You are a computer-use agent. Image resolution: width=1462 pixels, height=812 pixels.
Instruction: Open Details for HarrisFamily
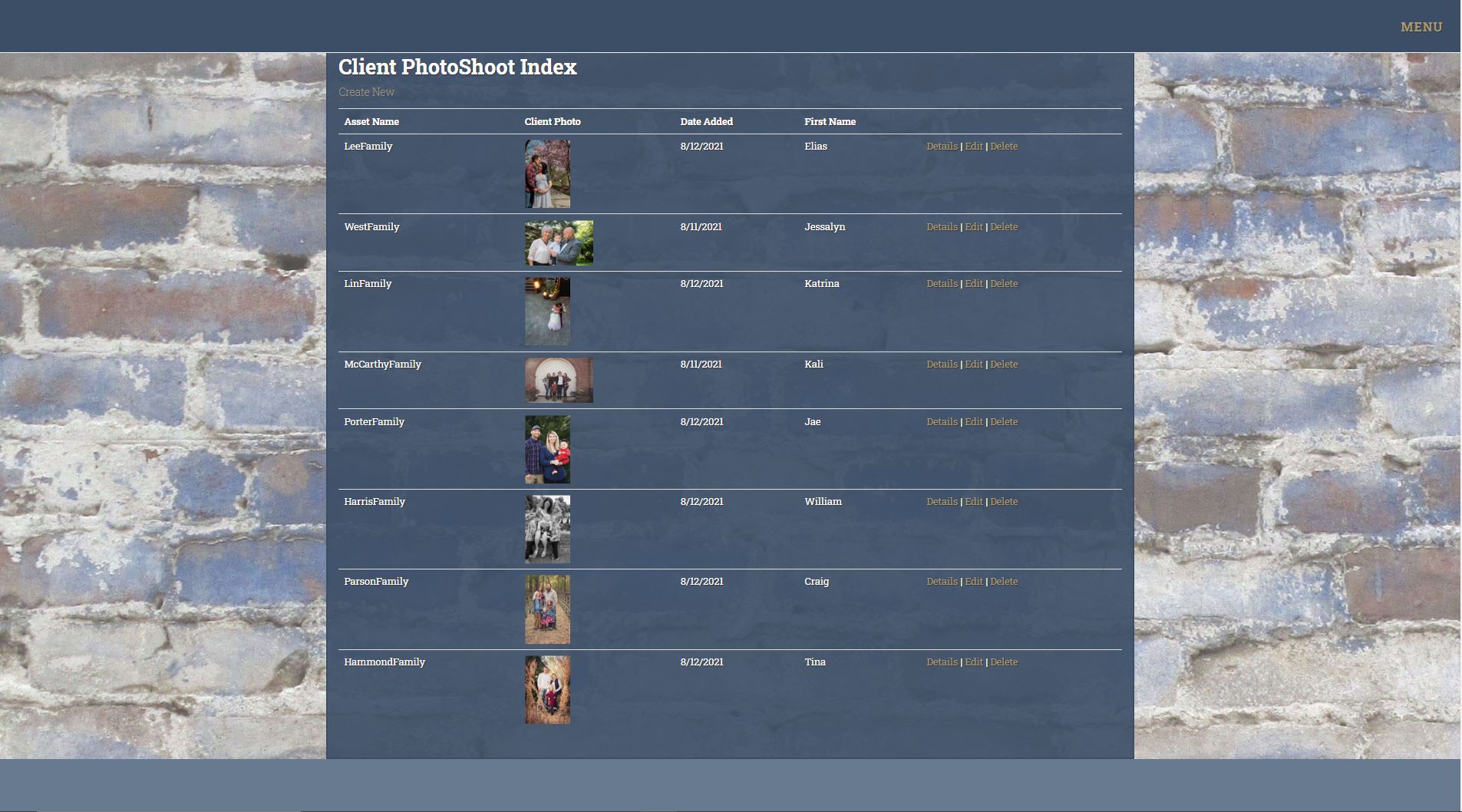(942, 501)
